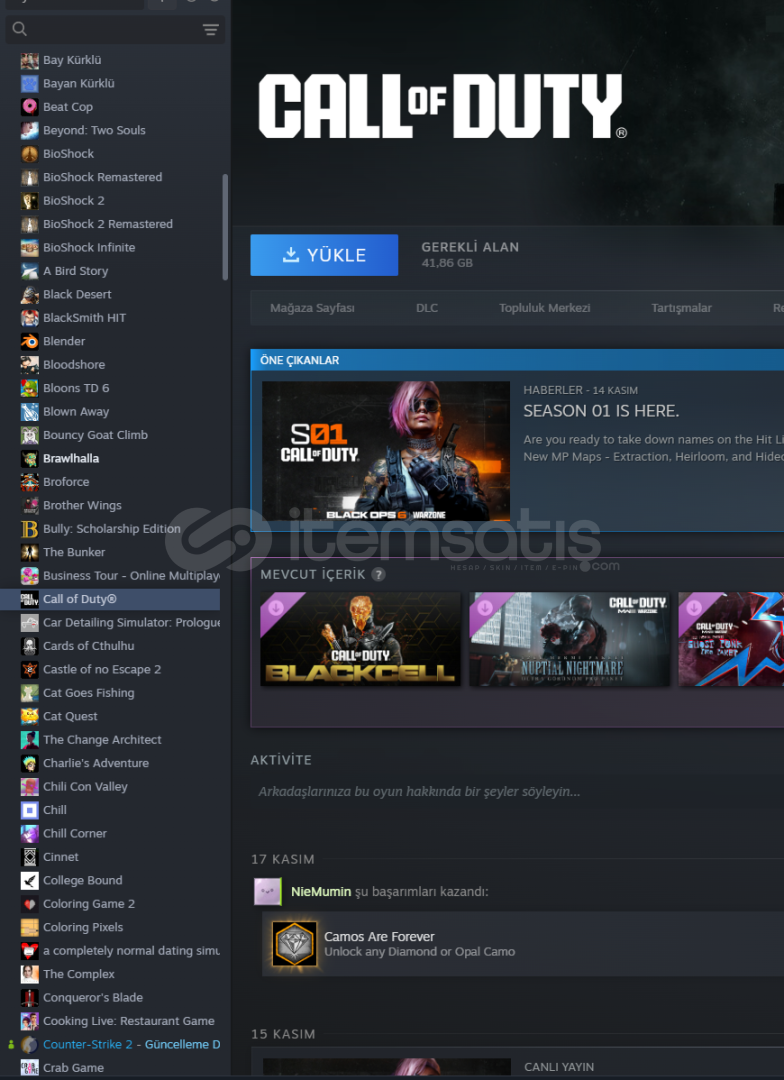The height and width of the screenshot is (1080, 784).
Task: Open the DLC tab
Action: coord(426,308)
